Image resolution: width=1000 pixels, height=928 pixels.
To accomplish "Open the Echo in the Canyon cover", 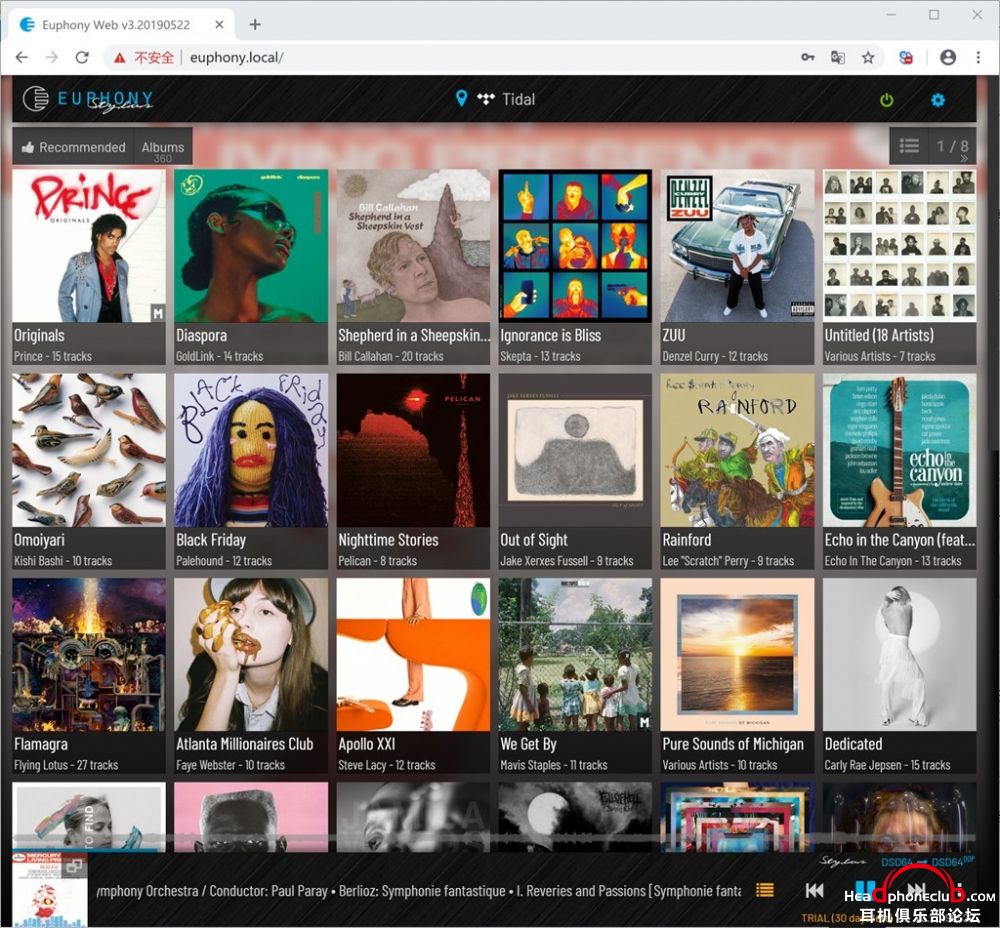I will point(899,450).
